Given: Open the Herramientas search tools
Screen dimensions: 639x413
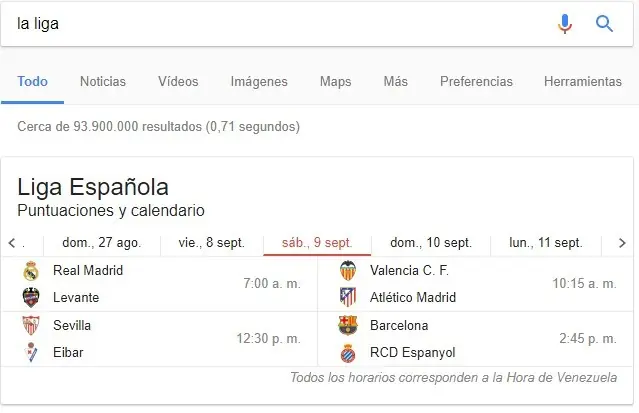Looking at the screenshot, I should 583,82.
